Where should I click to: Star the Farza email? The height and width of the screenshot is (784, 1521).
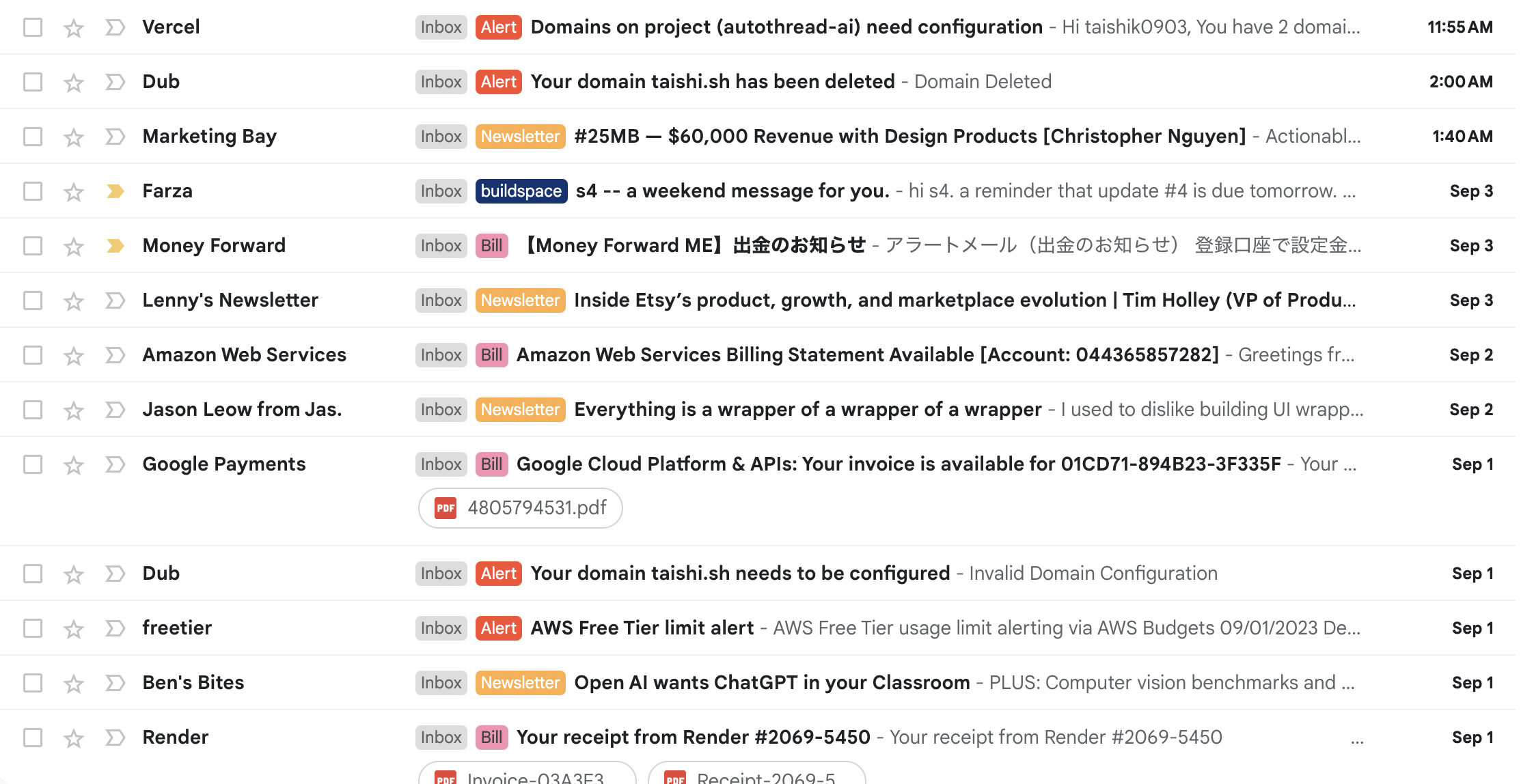[74, 192]
